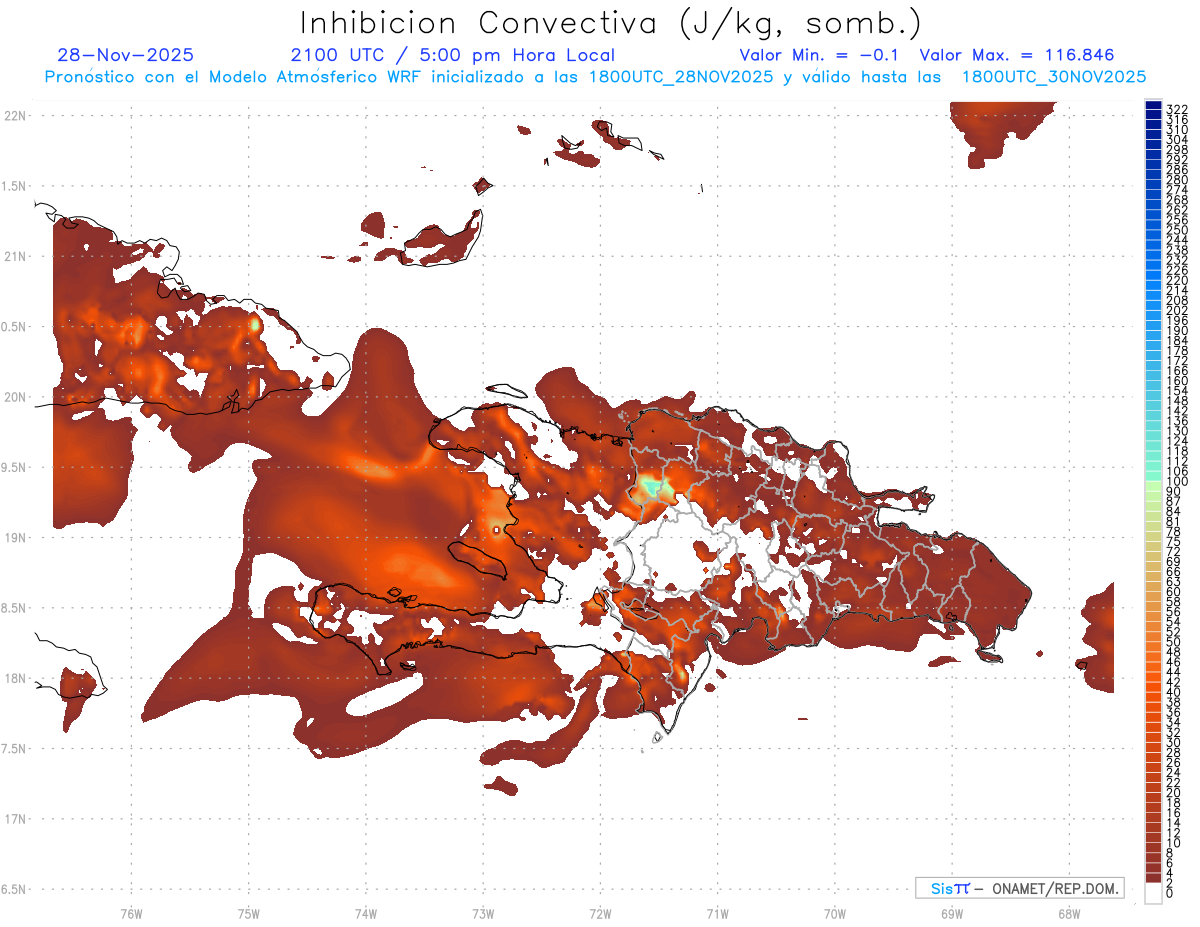This screenshot has width=1200, height=927.
Task: Click the '20N' latitude label
Action: [x=14, y=397]
